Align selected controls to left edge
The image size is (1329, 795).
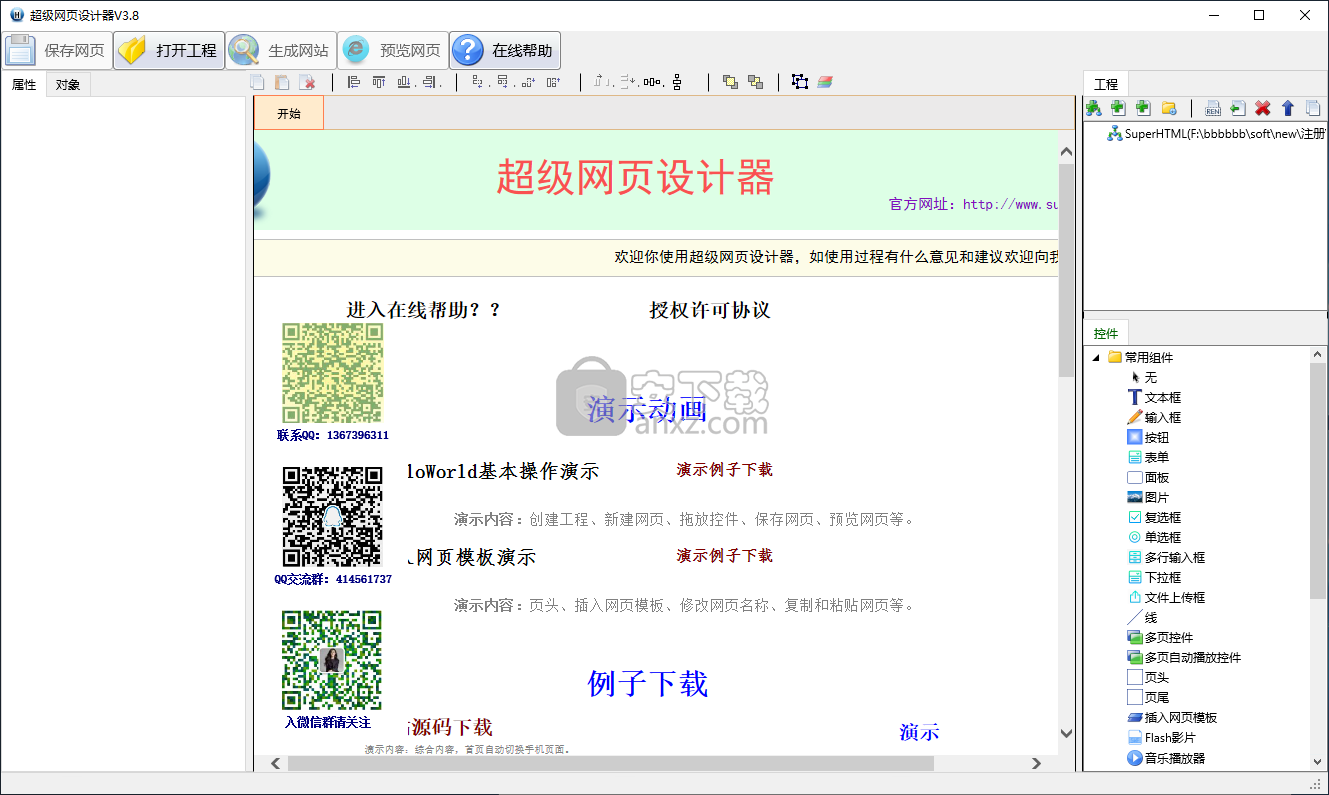(x=353, y=82)
